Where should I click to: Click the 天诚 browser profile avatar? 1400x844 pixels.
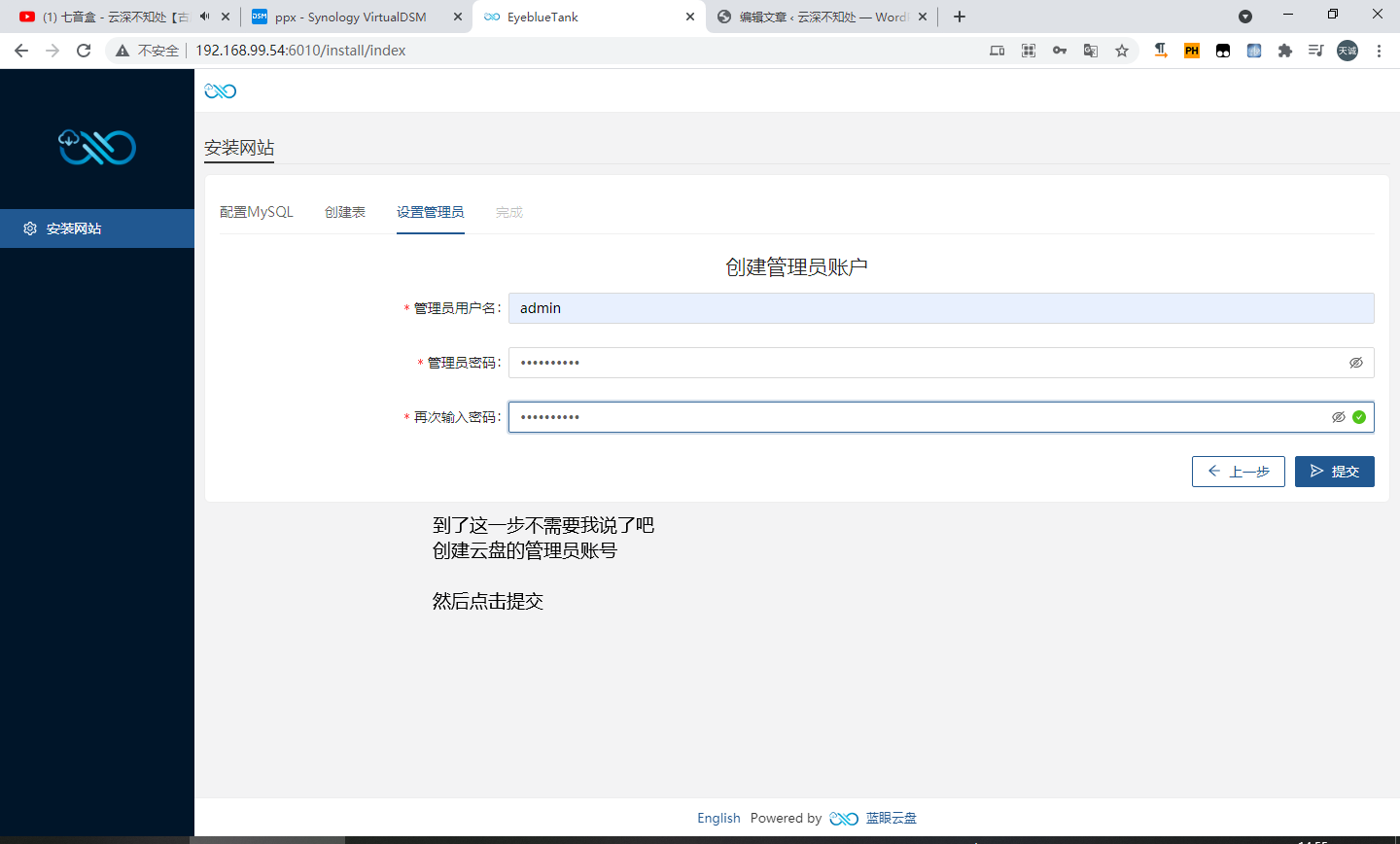click(x=1347, y=50)
